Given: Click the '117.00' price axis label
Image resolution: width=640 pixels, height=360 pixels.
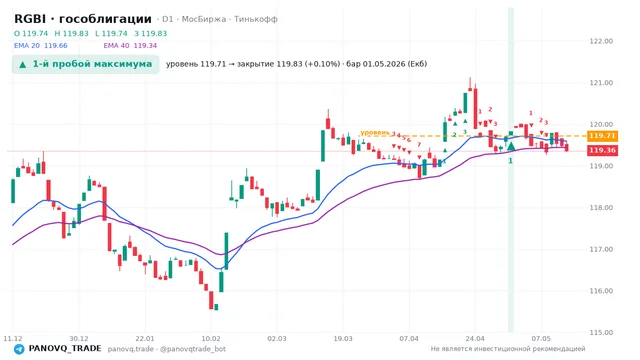Looking at the screenshot, I should pos(601,249).
